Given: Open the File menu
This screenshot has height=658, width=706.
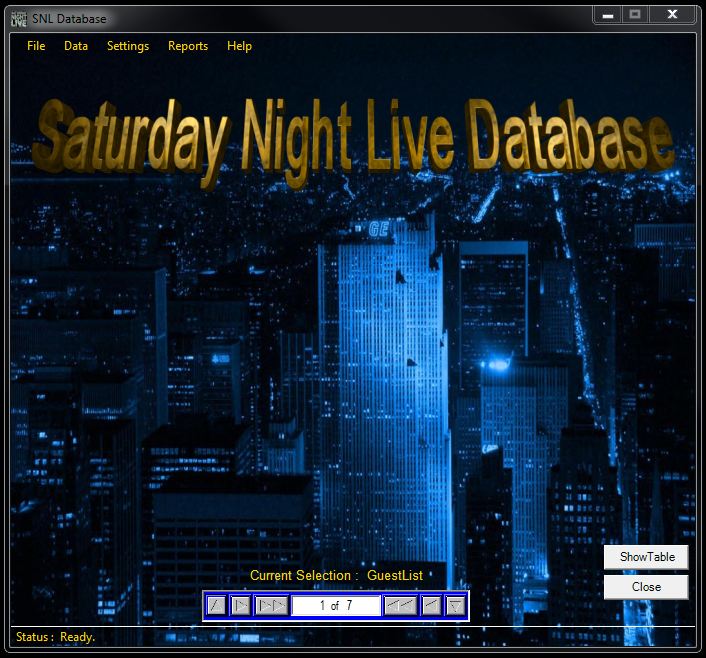Looking at the screenshot, I should pos(36,46).
